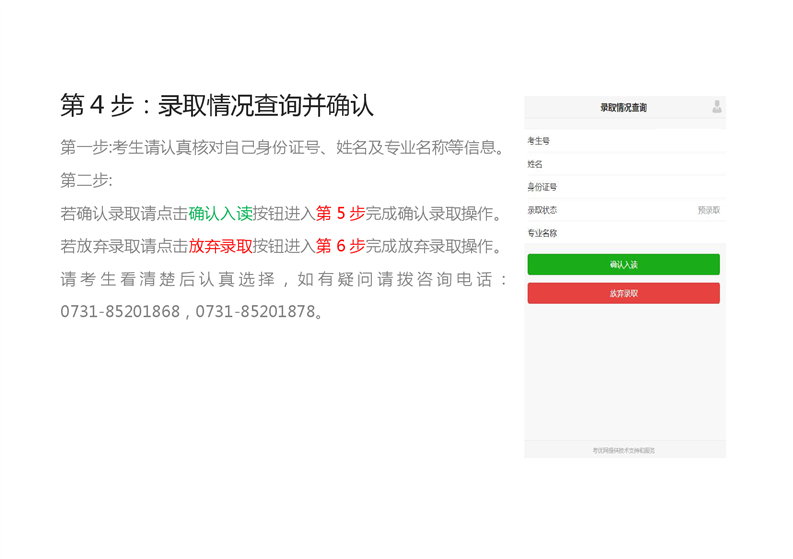Screen dimensions: 793x559
Task: Click the 录取情况查询 header title
Action: pos(623,108)
